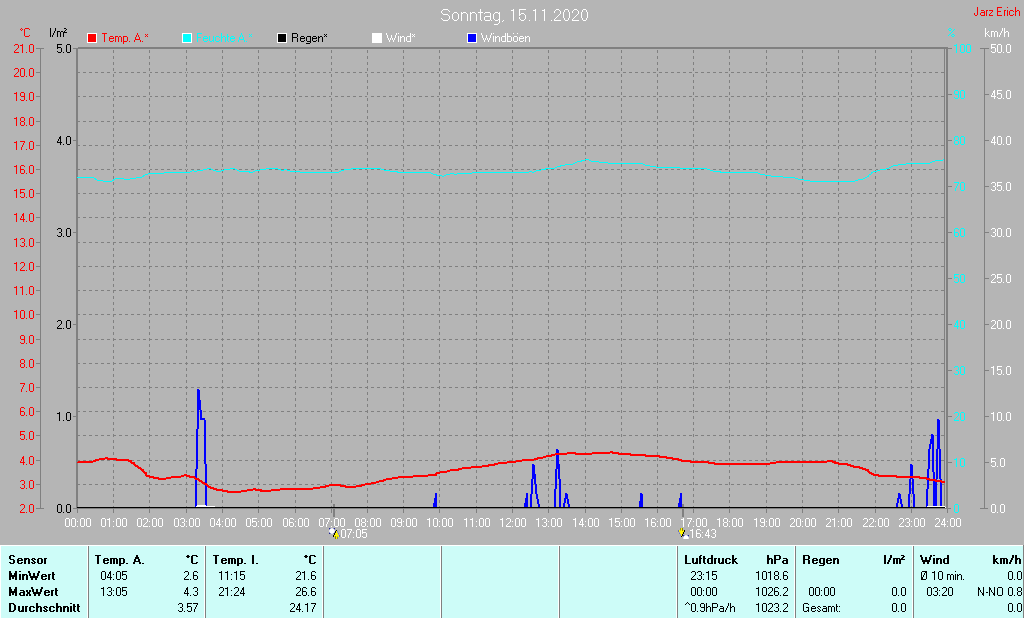Click the Temp. I. average '24.17'

(x=303, y=608)
